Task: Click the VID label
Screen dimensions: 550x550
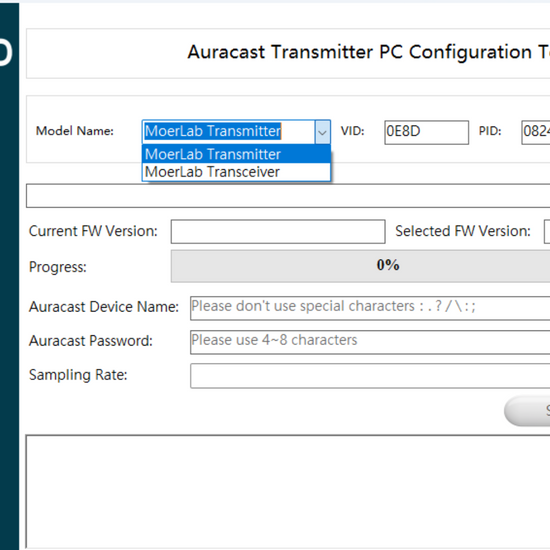Action: point(353,131)
